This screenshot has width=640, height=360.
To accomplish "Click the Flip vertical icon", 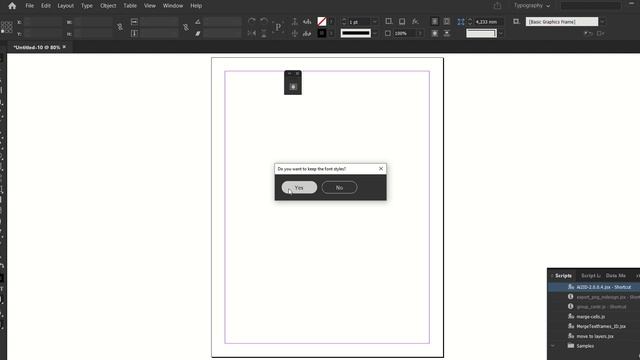I will (x=264, y=33).
